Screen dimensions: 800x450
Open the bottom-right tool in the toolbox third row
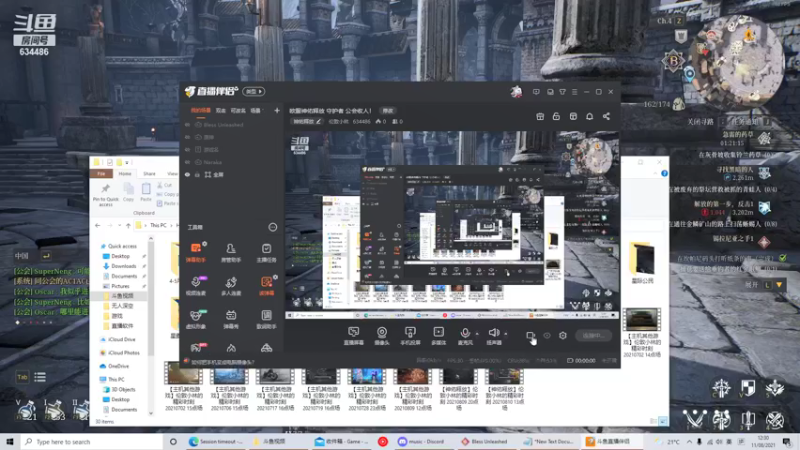[266, 319]
